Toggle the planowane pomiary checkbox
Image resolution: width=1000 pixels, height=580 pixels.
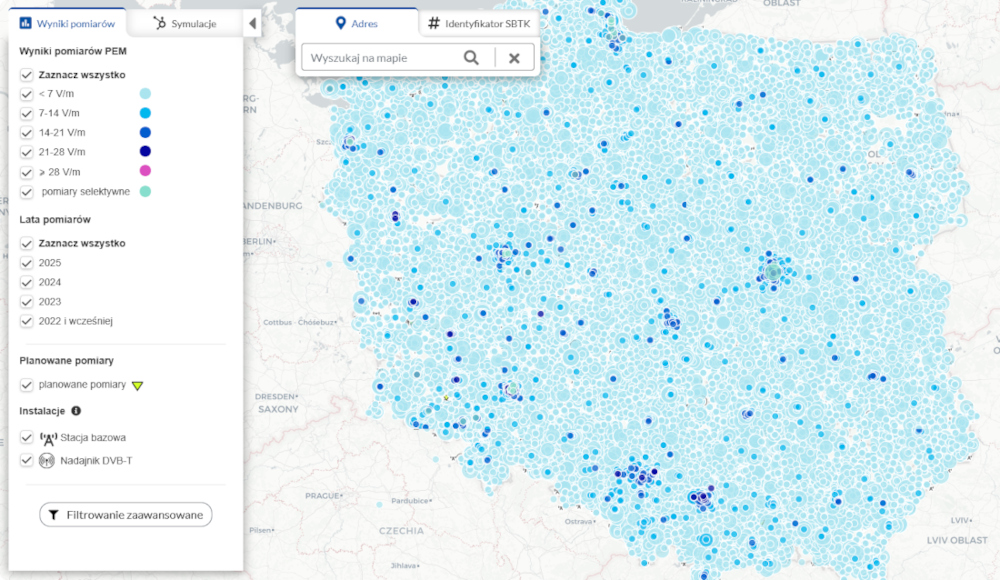(25, 385)
